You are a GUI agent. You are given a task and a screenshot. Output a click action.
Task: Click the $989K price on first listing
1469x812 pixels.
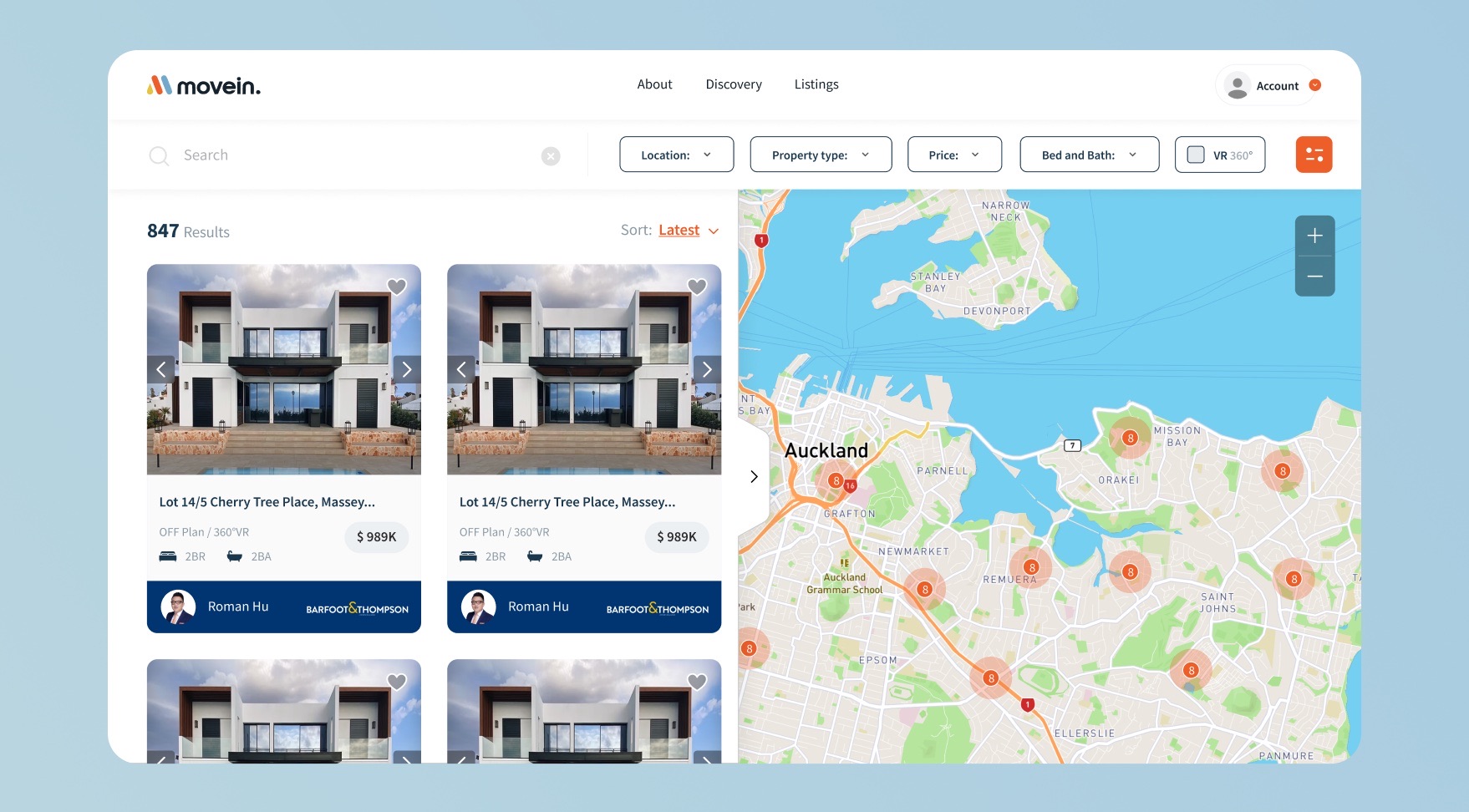(377, 537)
